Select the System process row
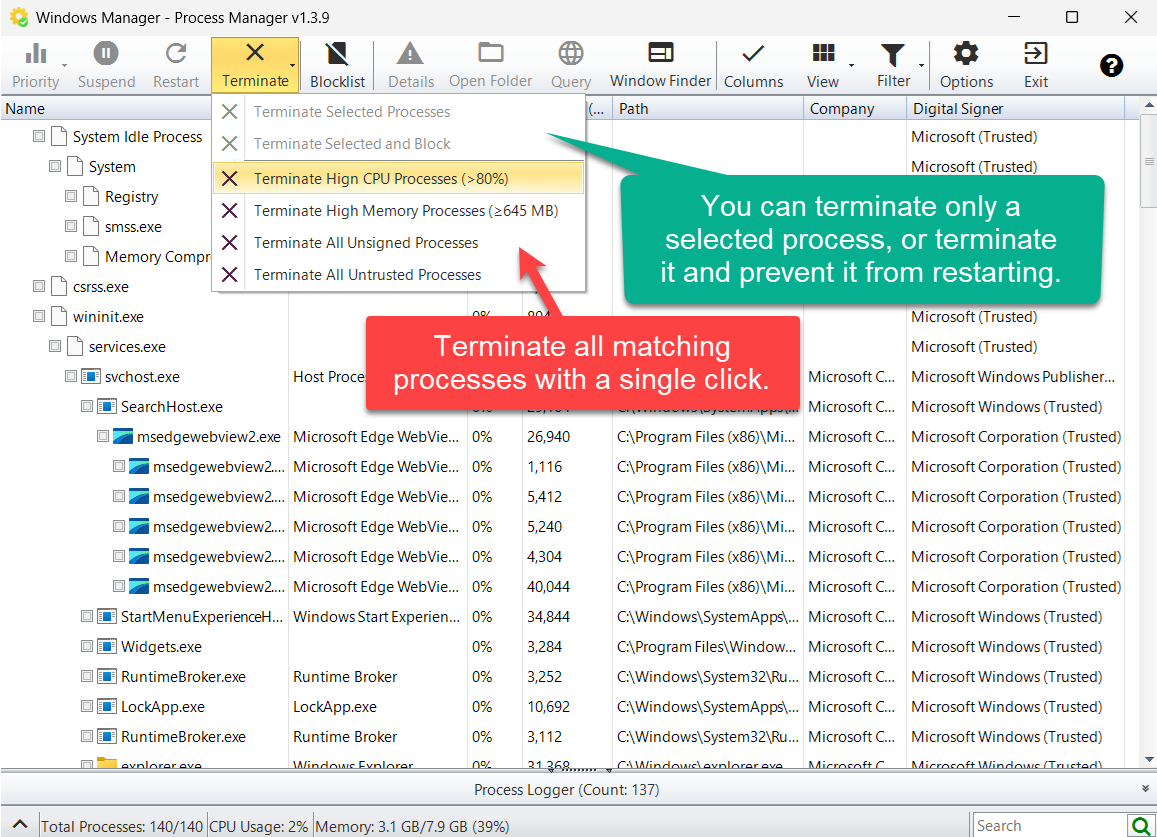This screenshot has width=1157, height=837. [112, 167]
